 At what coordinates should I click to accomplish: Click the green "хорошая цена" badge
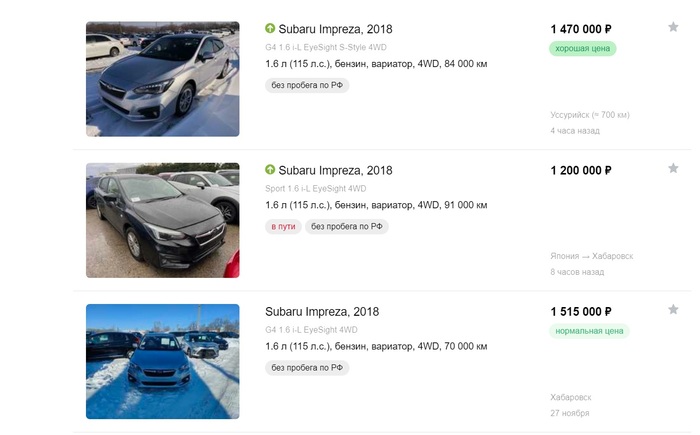coord(582,48)
